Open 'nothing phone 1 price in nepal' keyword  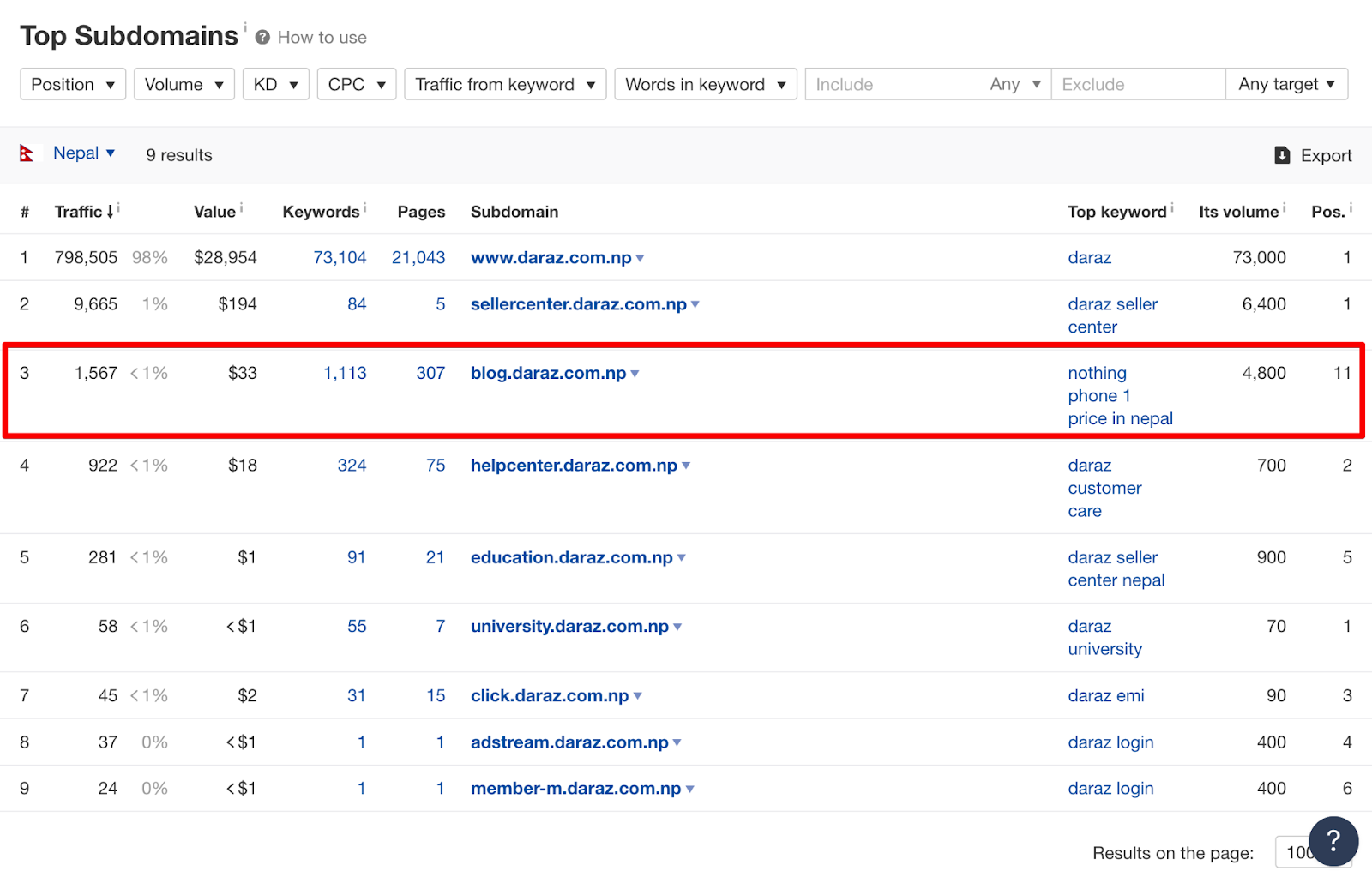pyautogui.click(x=1121, y=396)
